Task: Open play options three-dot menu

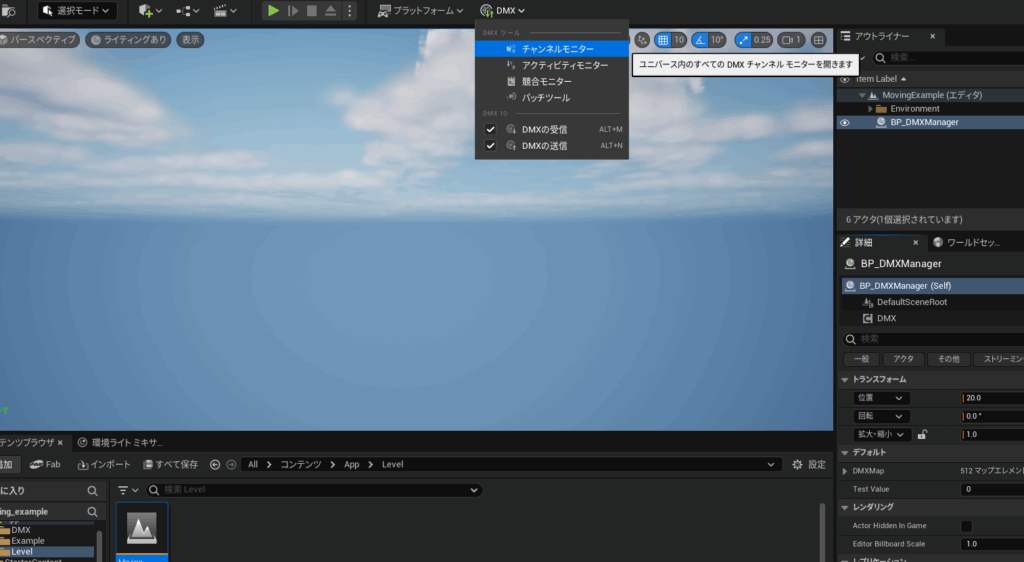Action: click(349, 10)
